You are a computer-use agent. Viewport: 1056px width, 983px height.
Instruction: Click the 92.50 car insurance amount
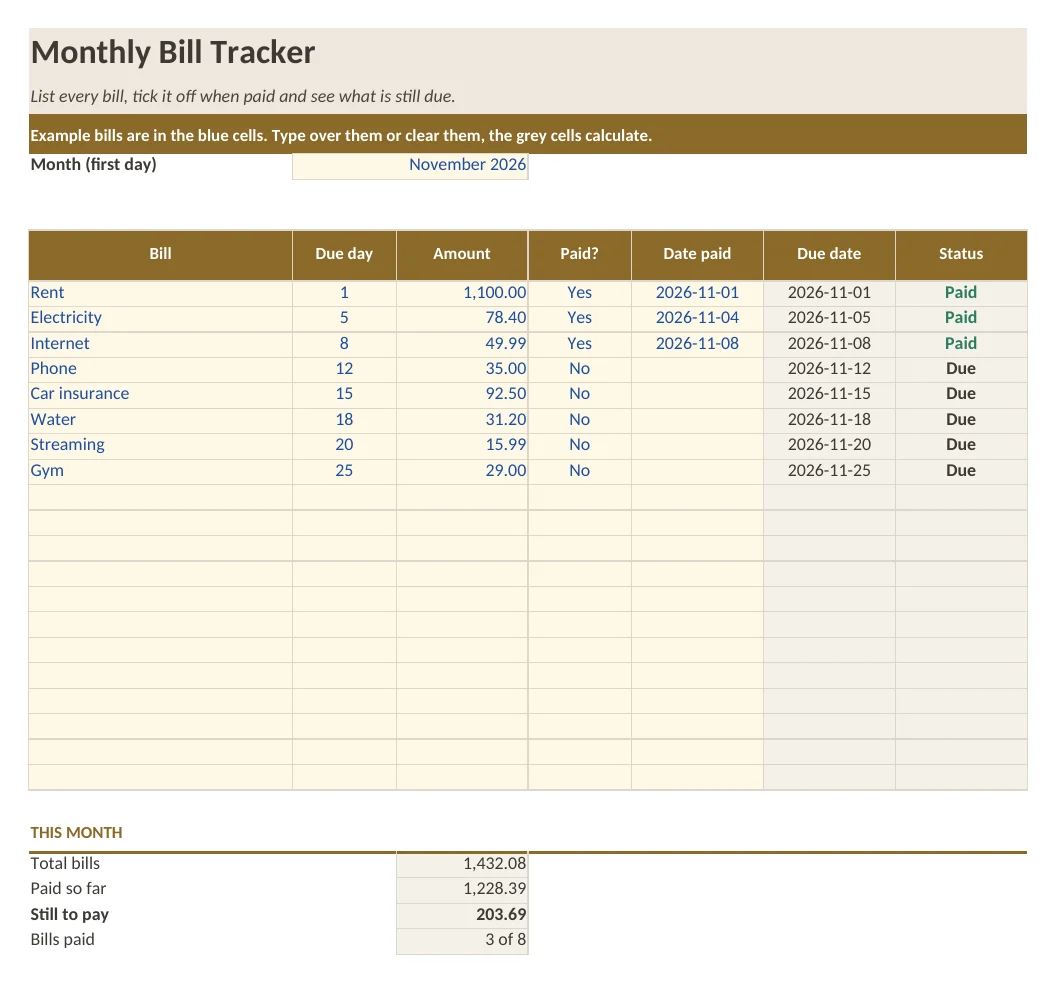[462, 395]
